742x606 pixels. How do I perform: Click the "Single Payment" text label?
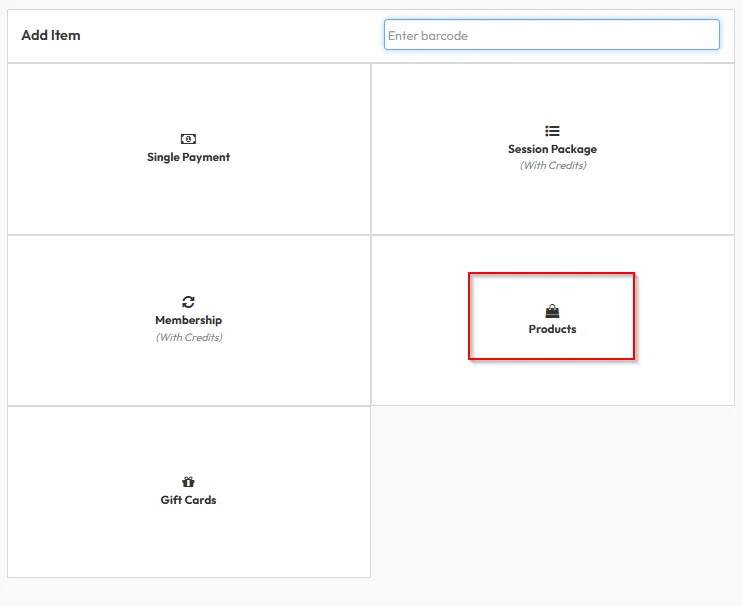188,157
